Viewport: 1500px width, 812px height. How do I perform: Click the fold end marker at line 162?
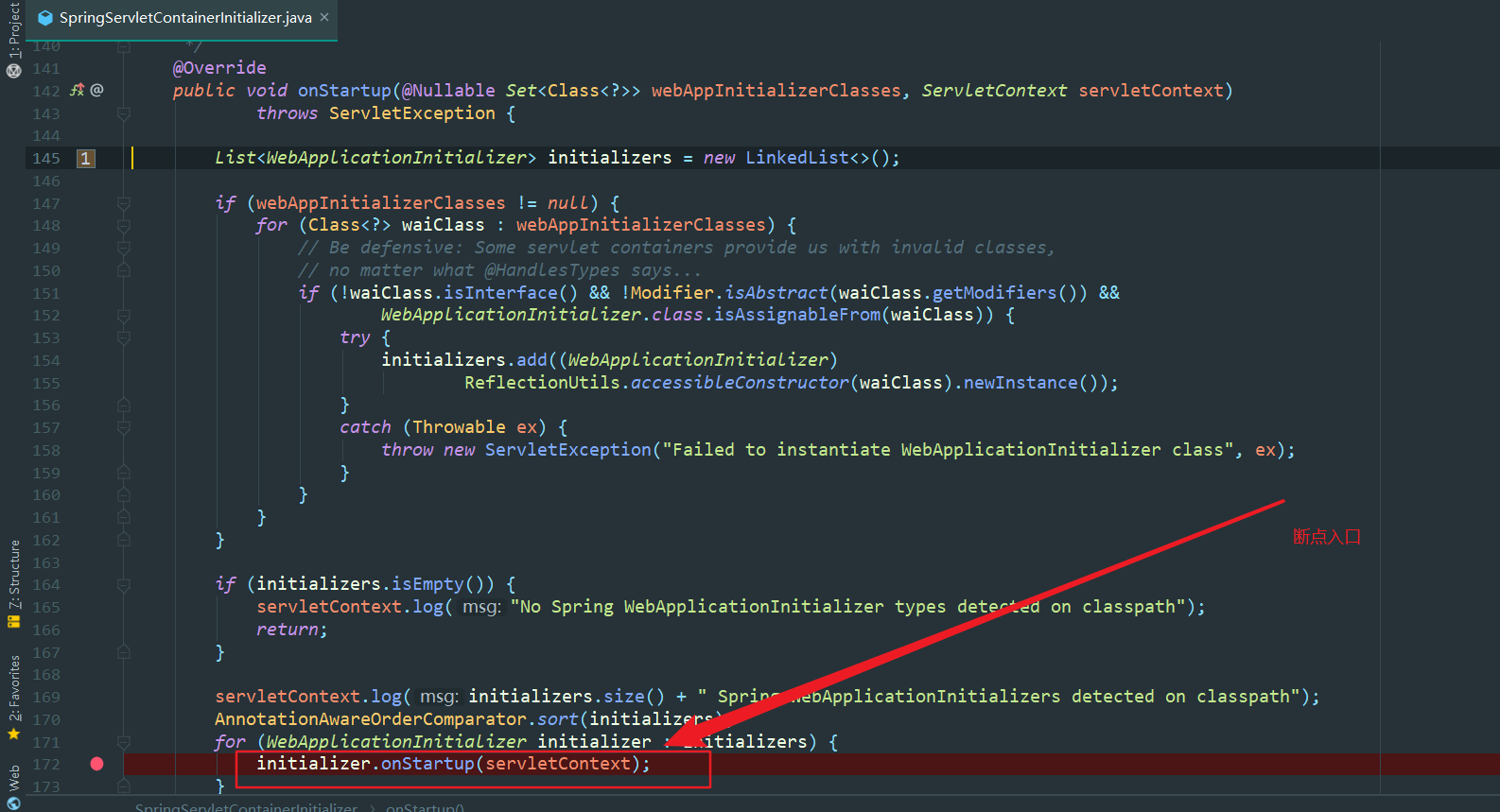(x=123, y=540)
